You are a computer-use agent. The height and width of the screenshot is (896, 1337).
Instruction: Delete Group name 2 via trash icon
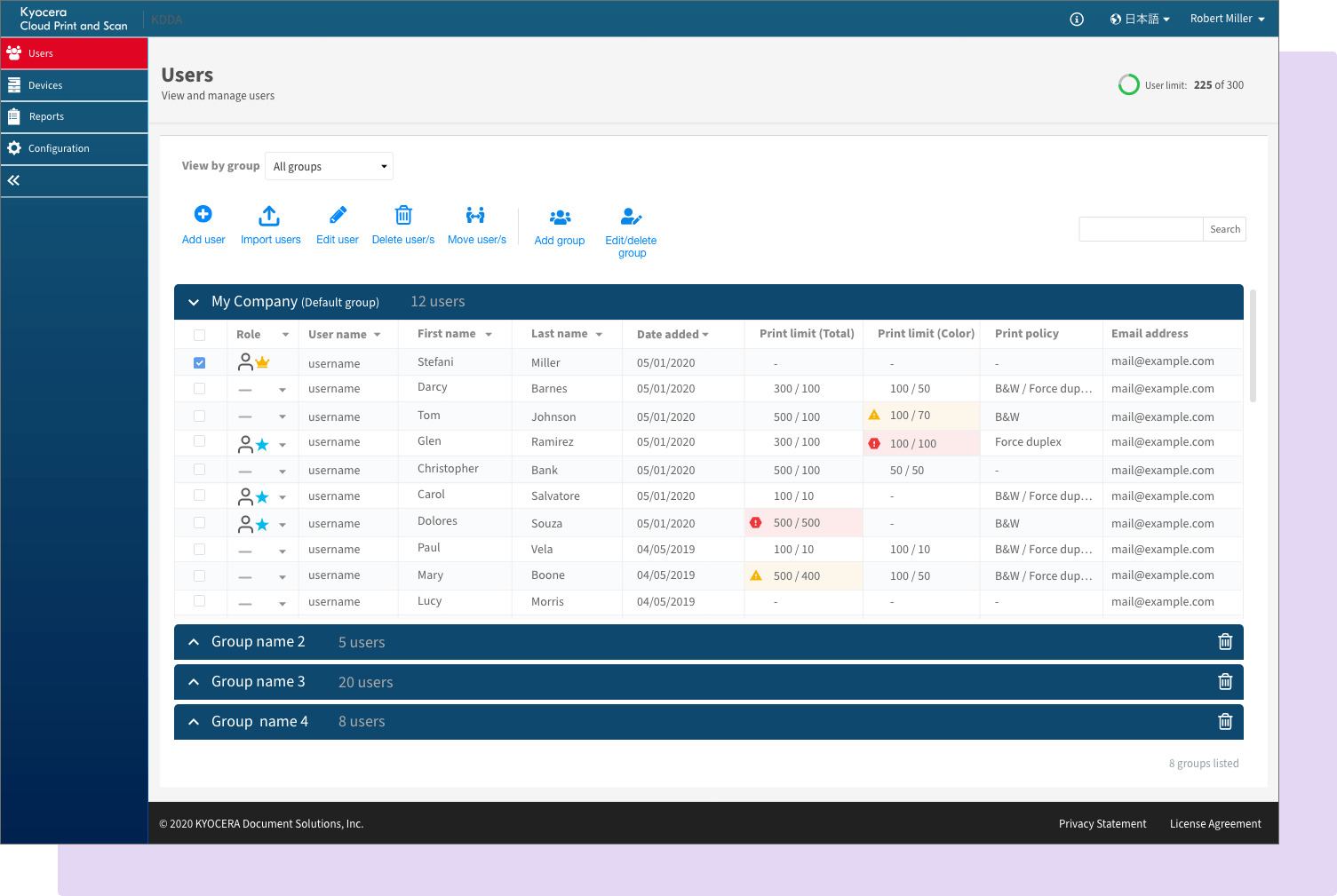tap(1225, 642)
